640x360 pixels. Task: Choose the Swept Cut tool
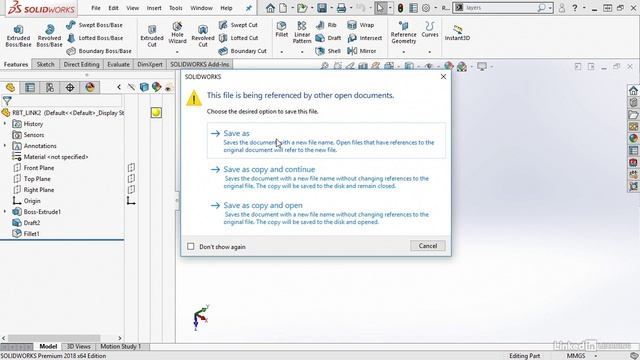pos(238,25)
